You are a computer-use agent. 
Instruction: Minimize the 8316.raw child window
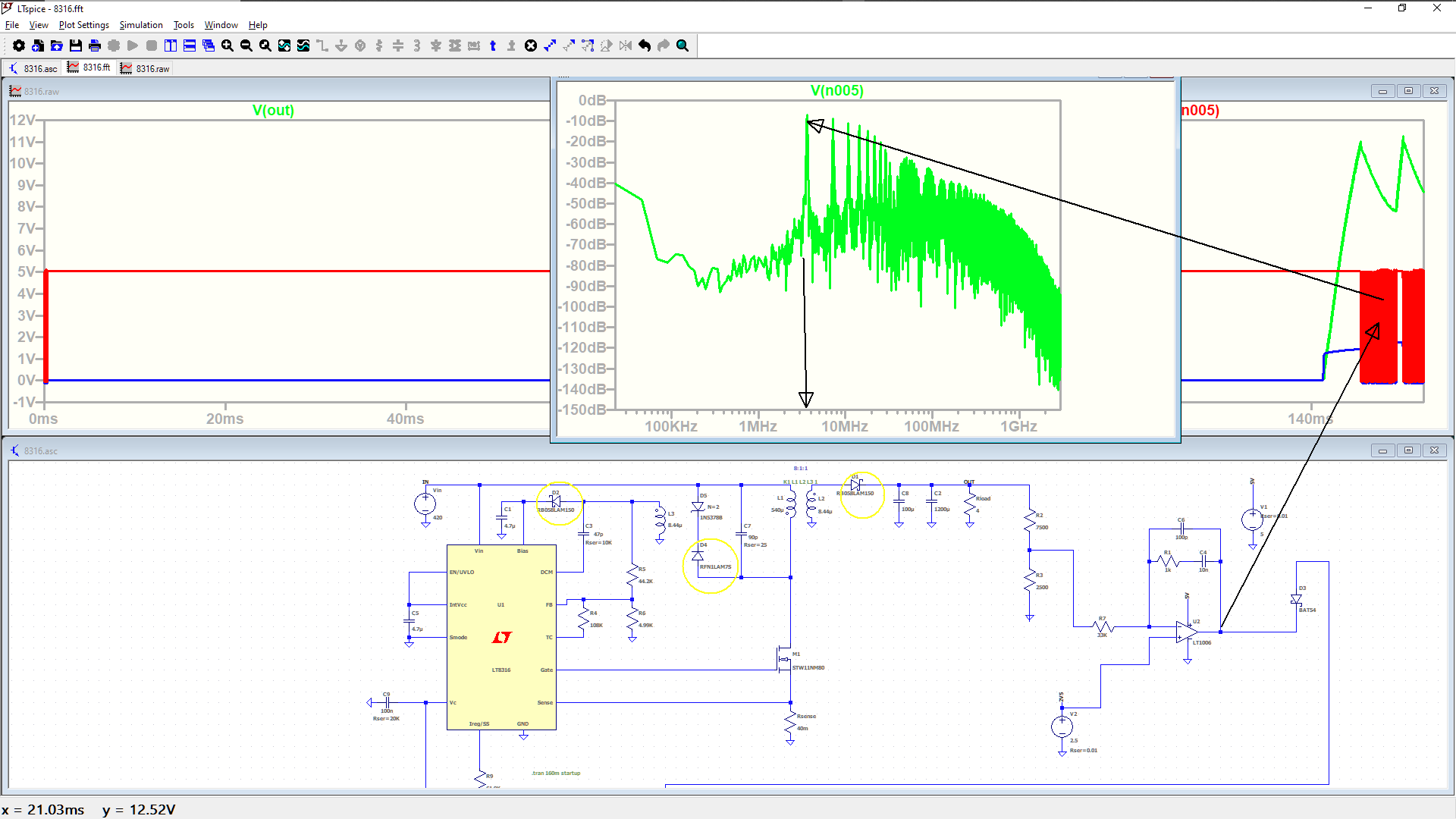(x=1382, y=91)
